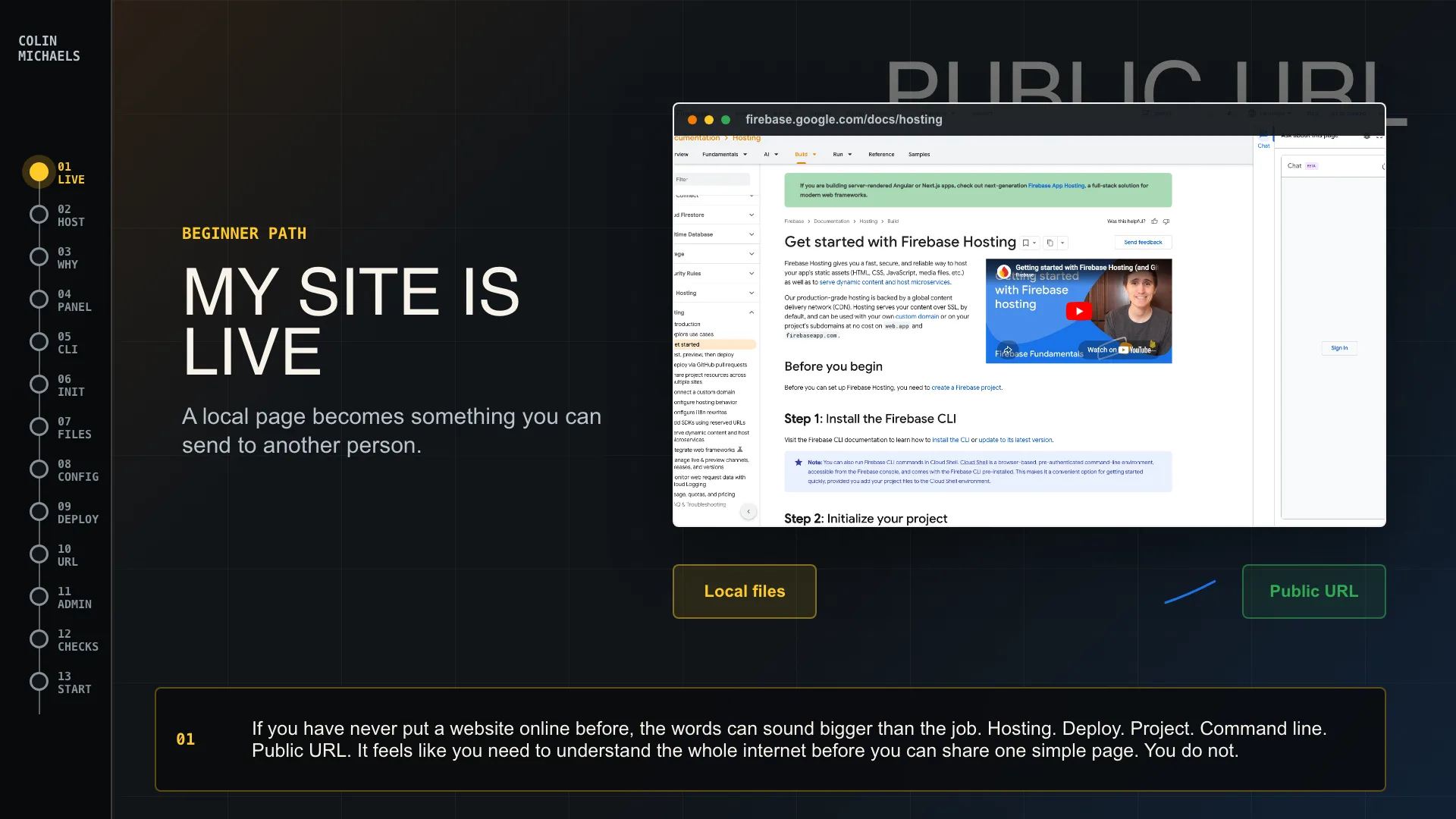
Task: Open the Samples tab
Action: [919, 154]
